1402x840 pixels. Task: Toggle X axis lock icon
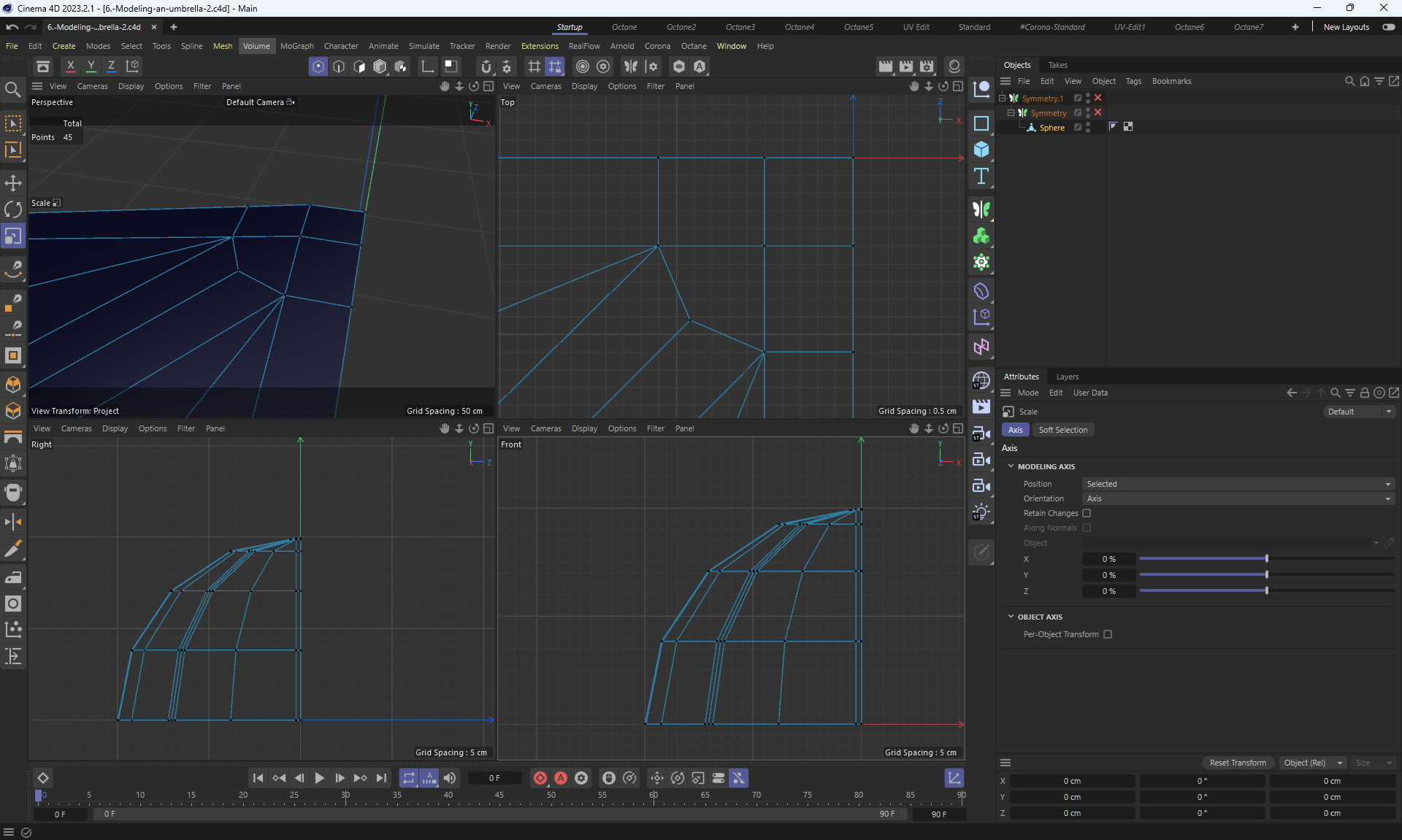[70, 66]
